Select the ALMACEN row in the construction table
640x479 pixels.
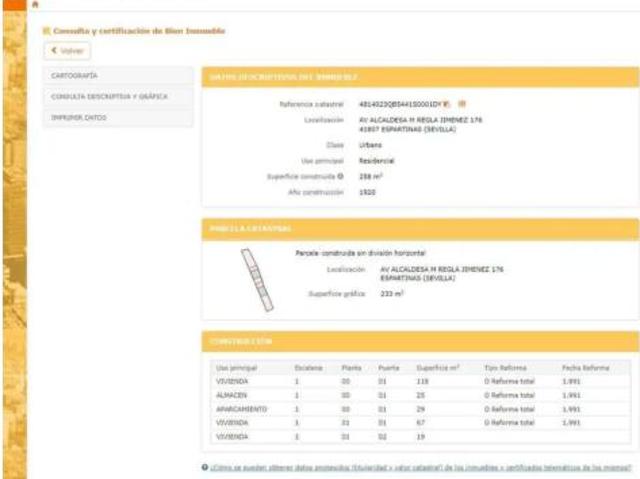pos(420,395)
